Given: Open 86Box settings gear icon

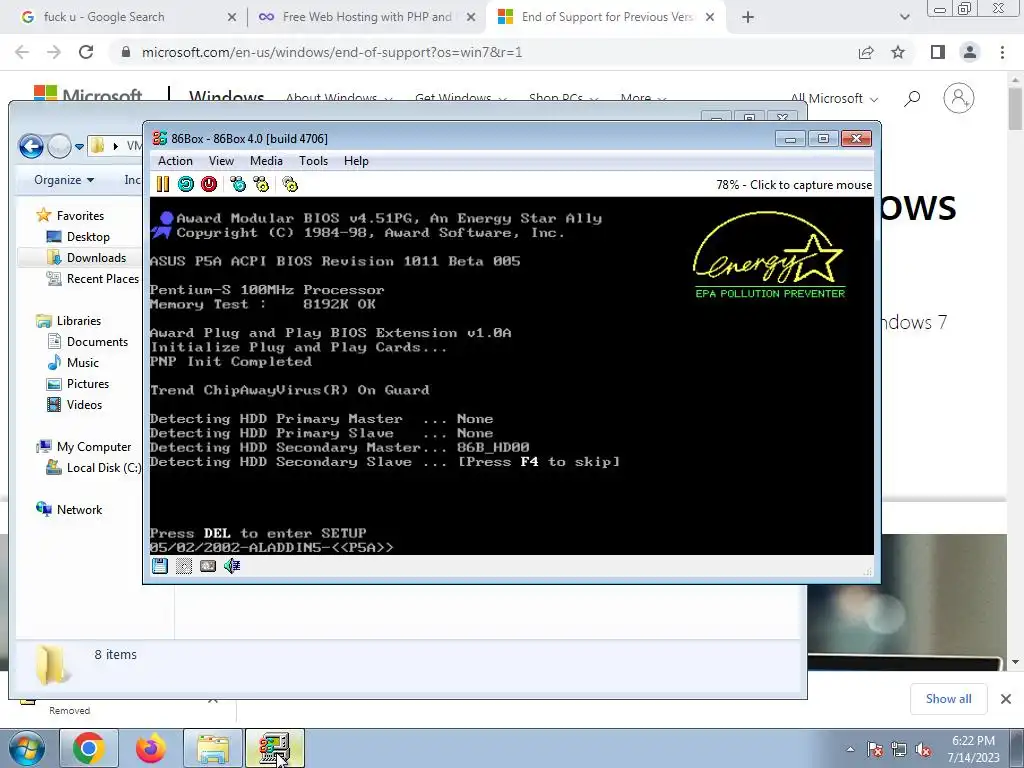Looking at the screenshot, I should click(290, 184).
